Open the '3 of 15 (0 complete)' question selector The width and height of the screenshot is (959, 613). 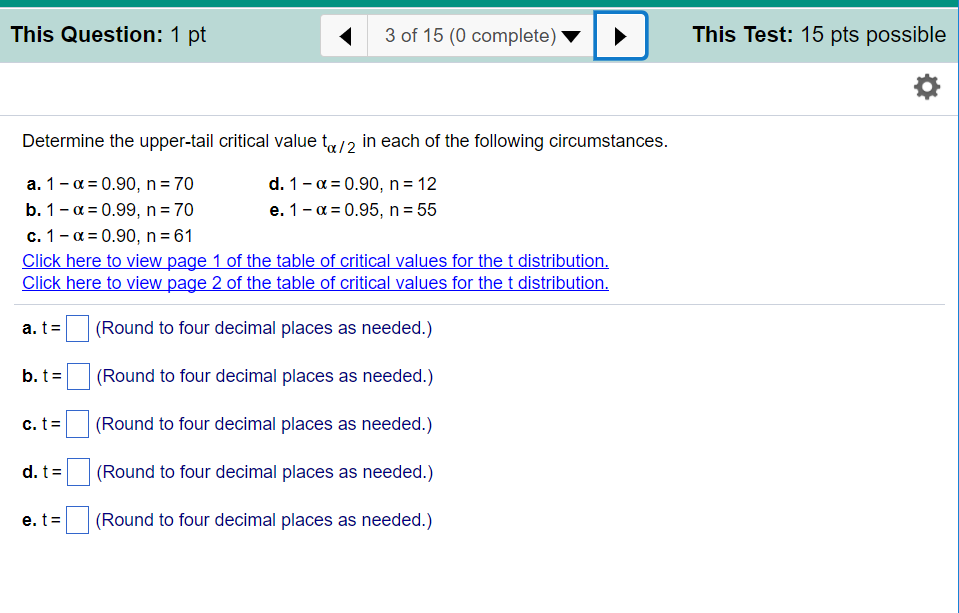(x=480, y=35)
